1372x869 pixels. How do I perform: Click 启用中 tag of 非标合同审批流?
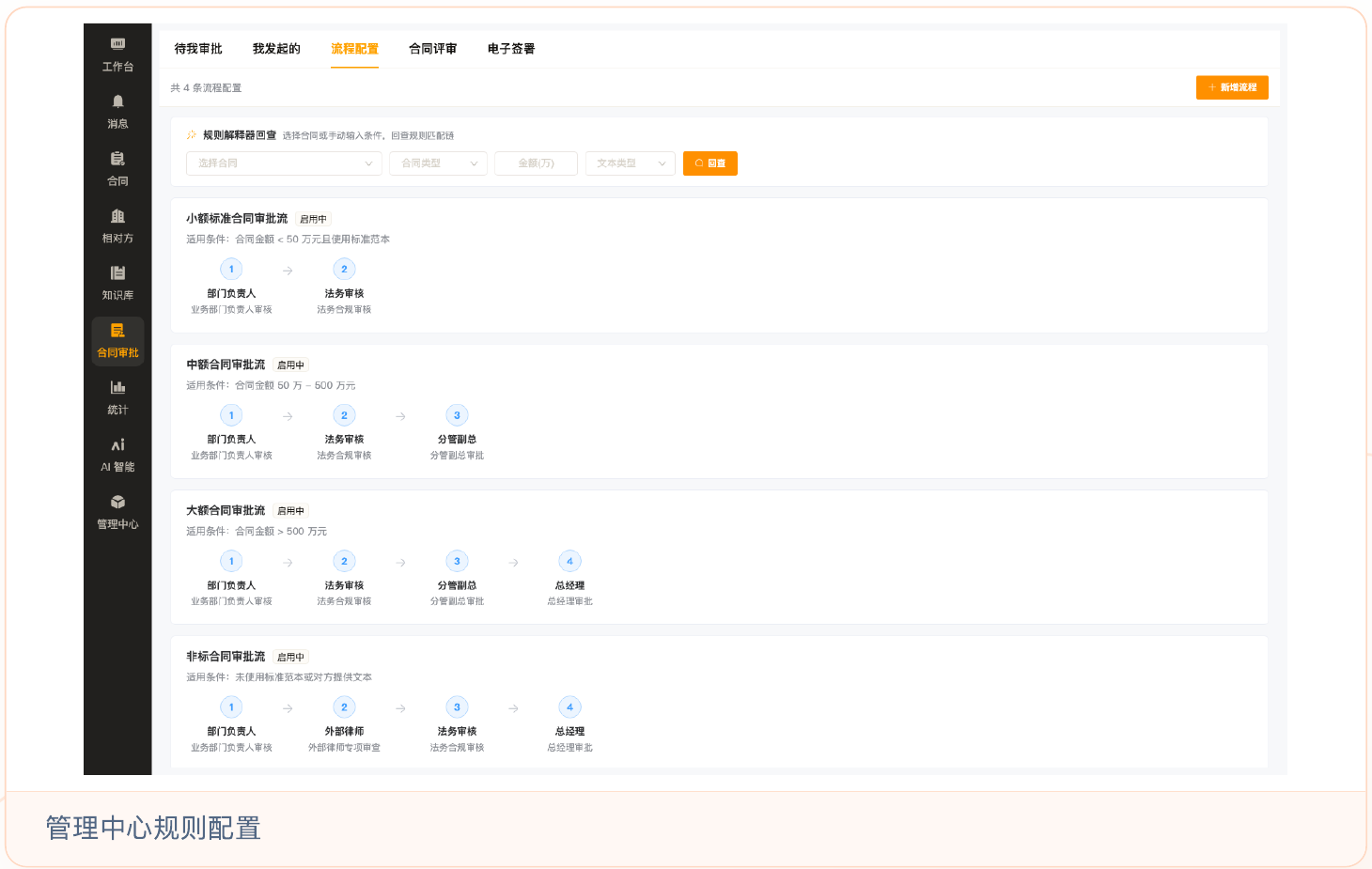pyautogui.click(x=290, y=658)
